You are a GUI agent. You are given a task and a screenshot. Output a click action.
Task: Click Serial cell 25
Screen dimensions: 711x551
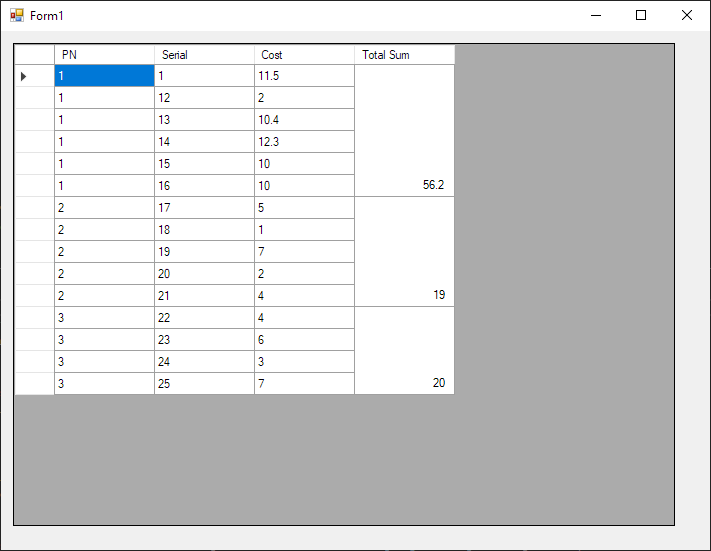[x=205, y=384]
